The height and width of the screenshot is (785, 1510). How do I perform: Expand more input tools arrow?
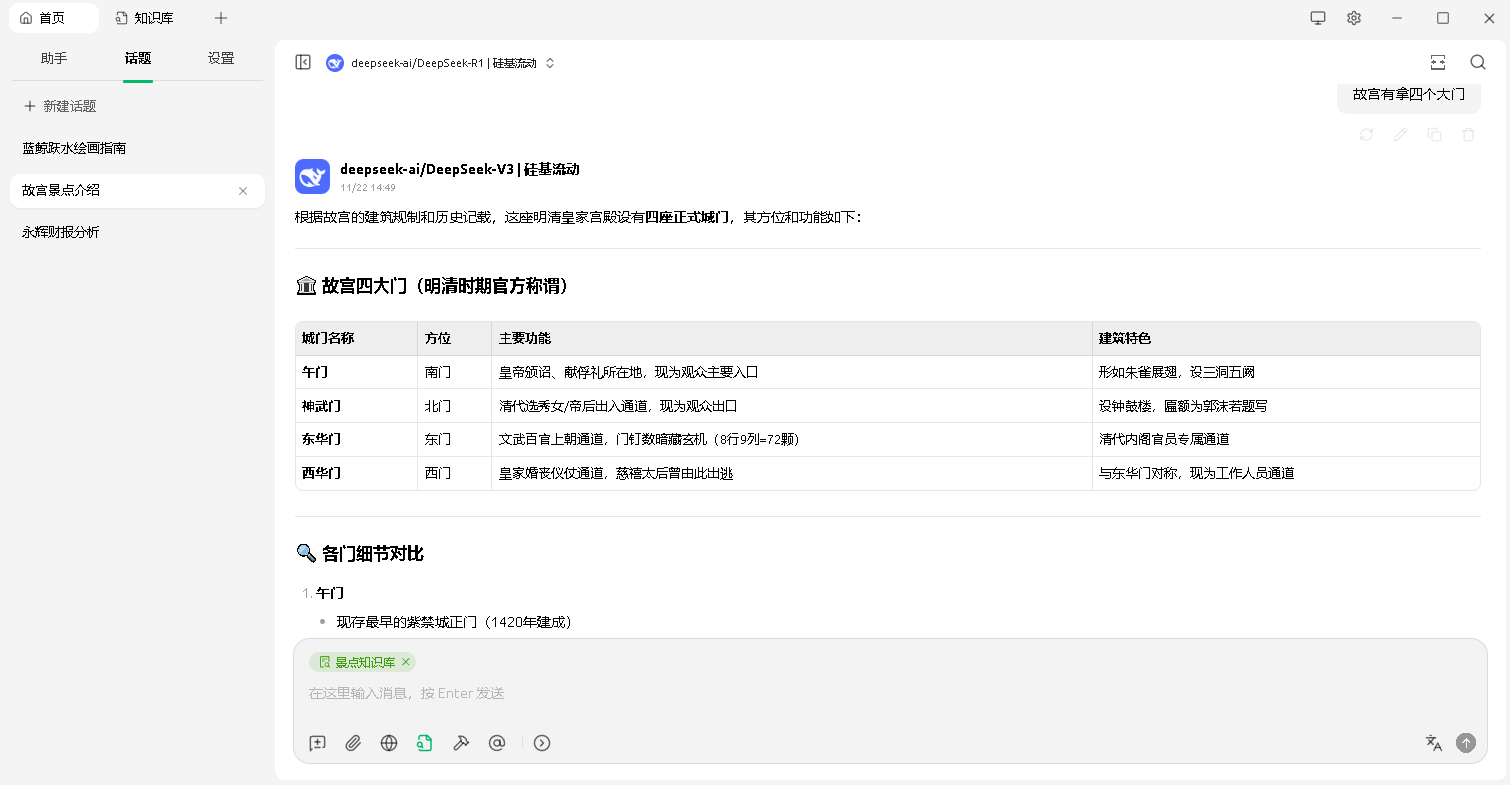542,743
